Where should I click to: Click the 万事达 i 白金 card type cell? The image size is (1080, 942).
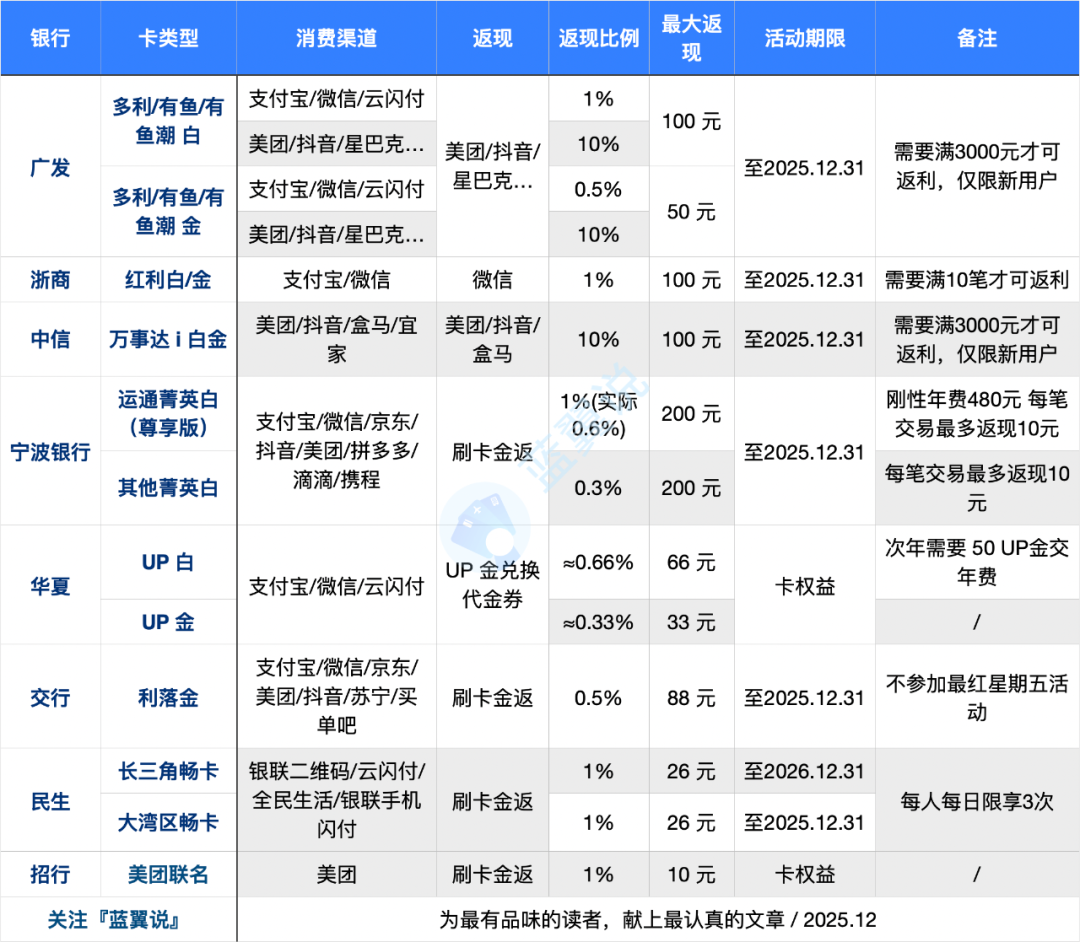pyautogui.click(x=167, y=340)
